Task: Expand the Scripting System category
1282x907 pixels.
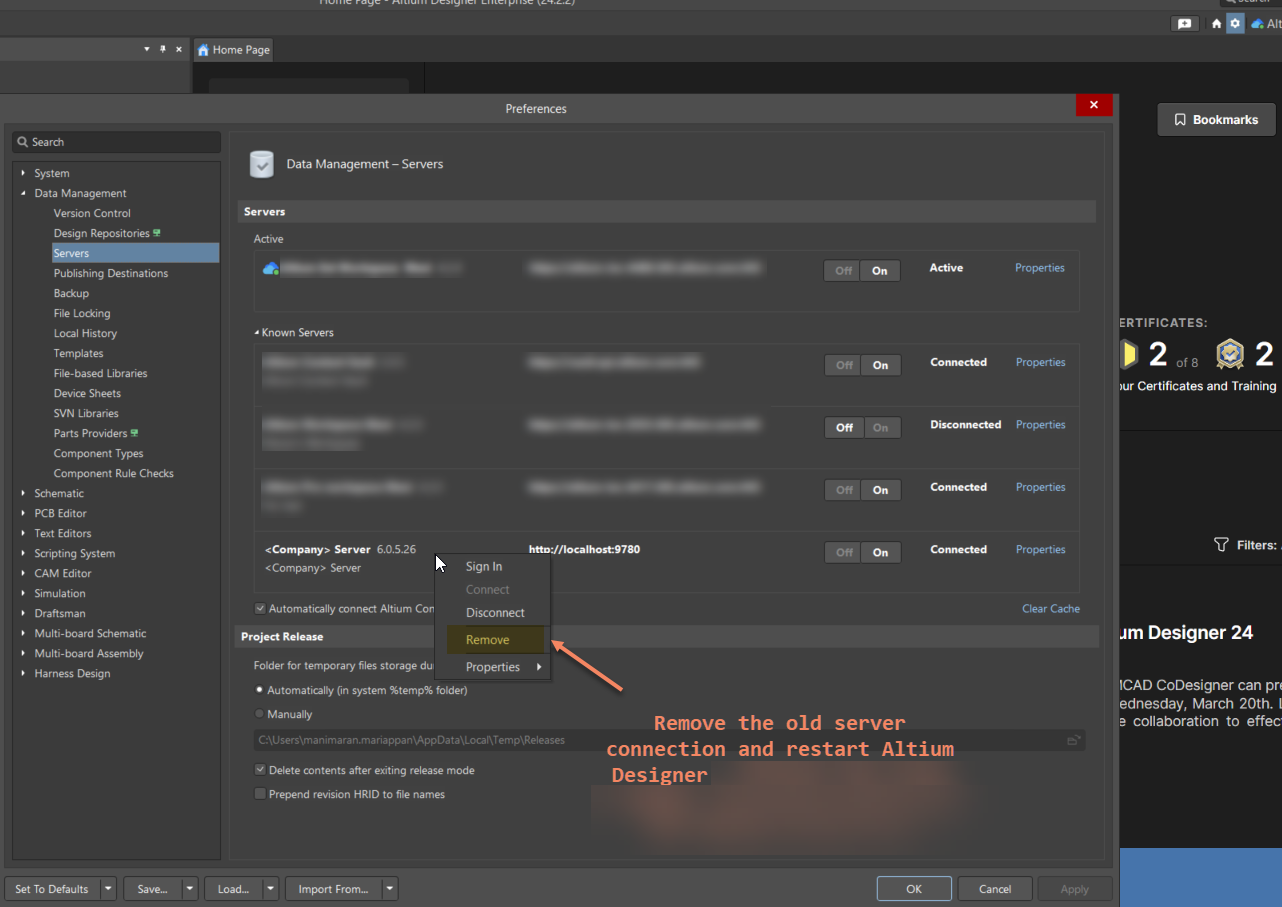Action: tap(23, 553)
